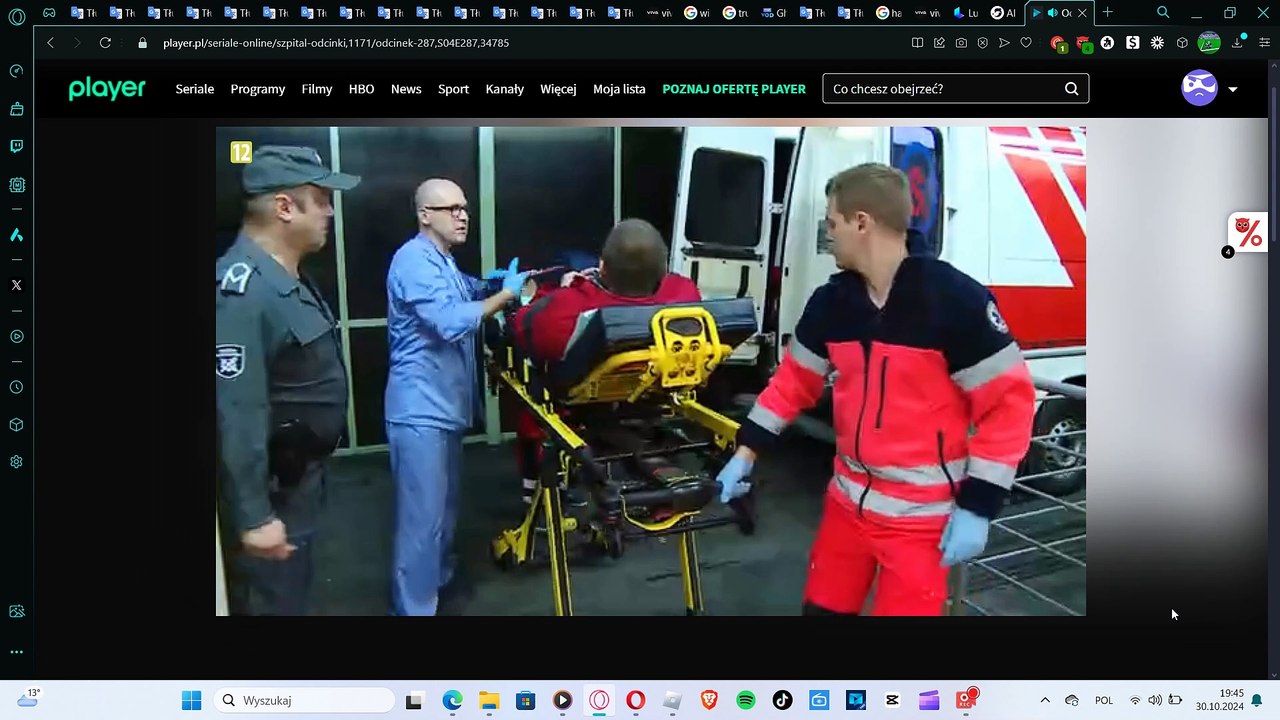Open the percent discount badge on the right
This screenshot has width=1280, height=720.
[1248, 233]
